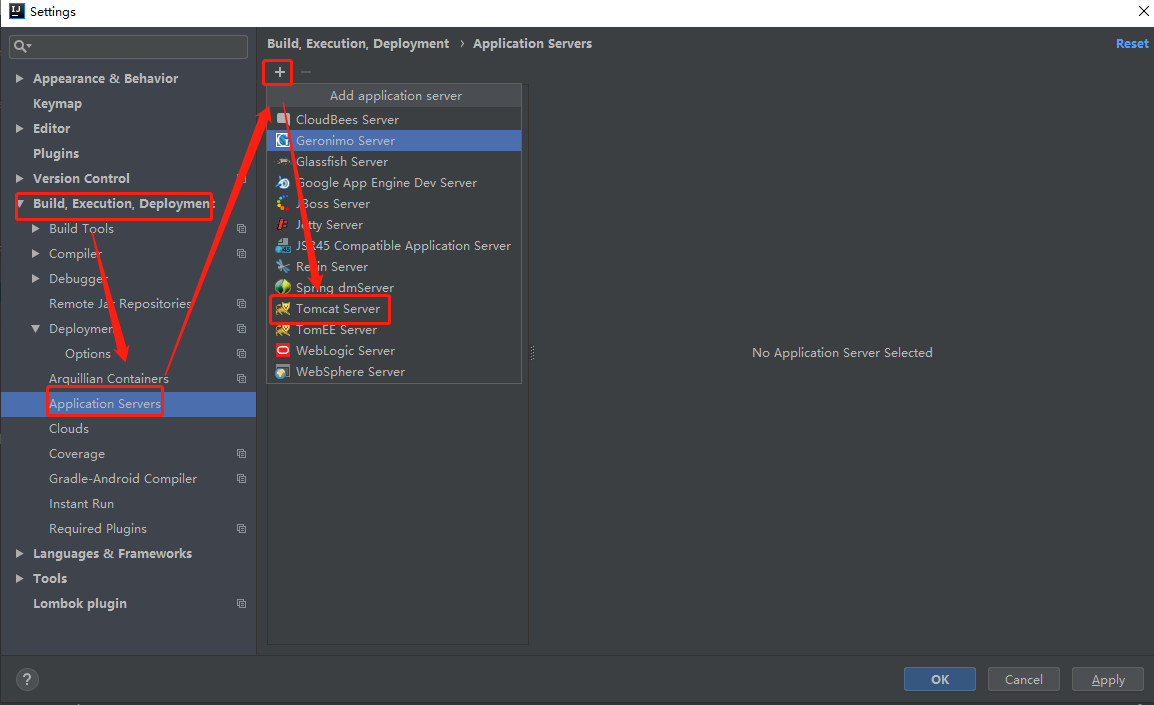Expand the Compiler node
Viewport: 1154px width, 705px height.
(x=35, y=253)
